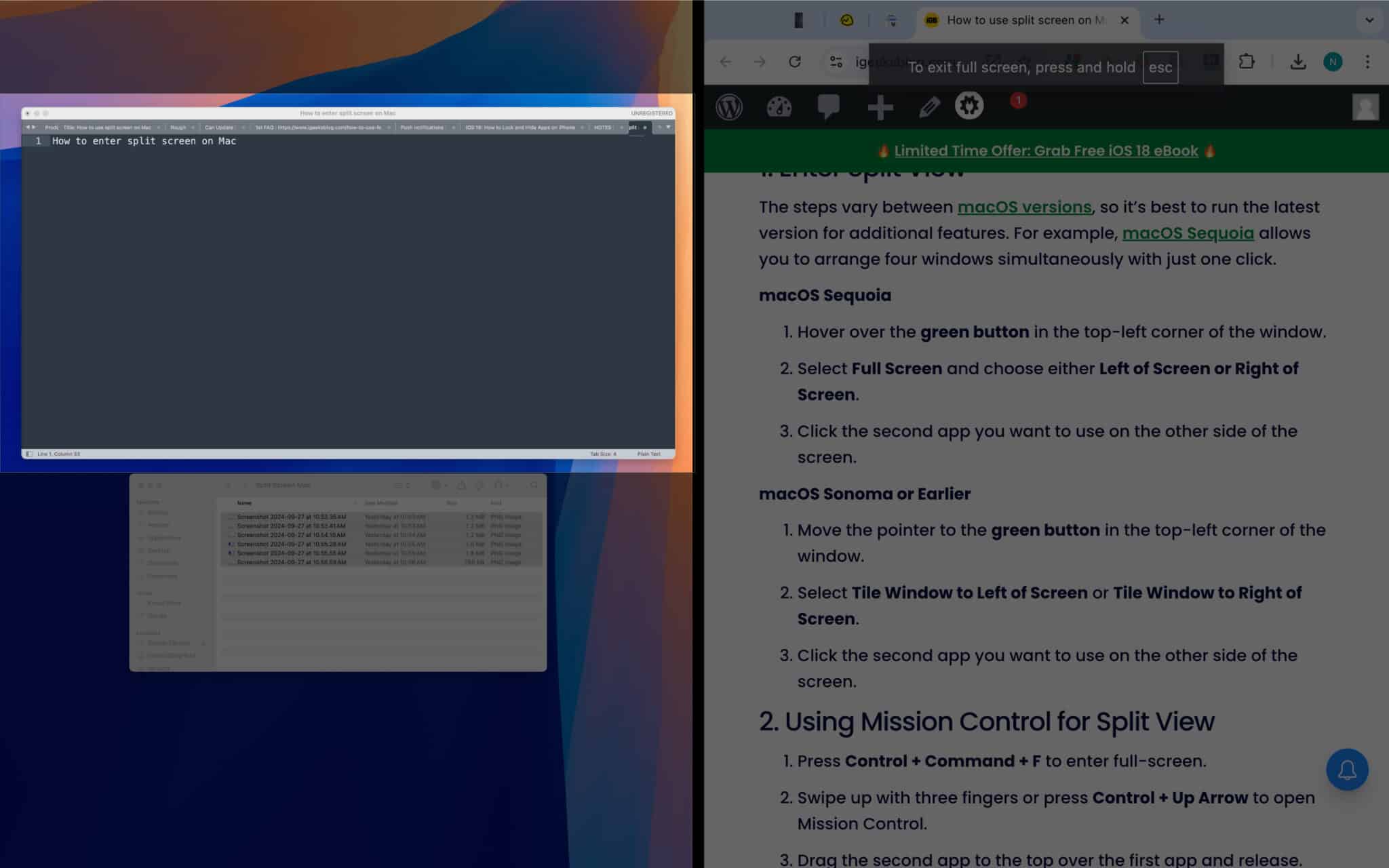Sort Finder files by the Name column

point(245,502)
